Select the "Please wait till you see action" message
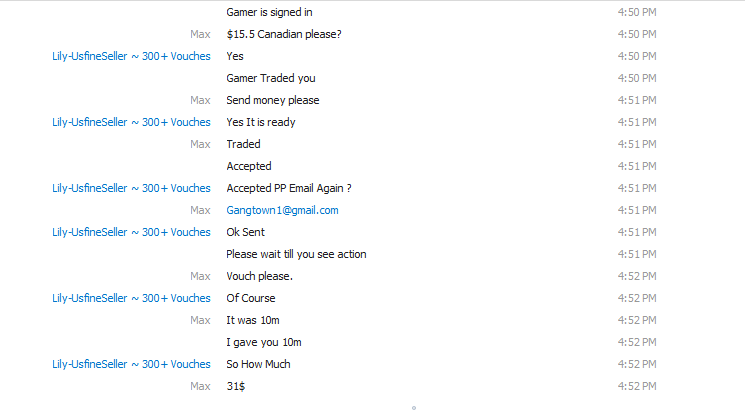The width and height of the screenshot is (745, 410). (296, 254)
